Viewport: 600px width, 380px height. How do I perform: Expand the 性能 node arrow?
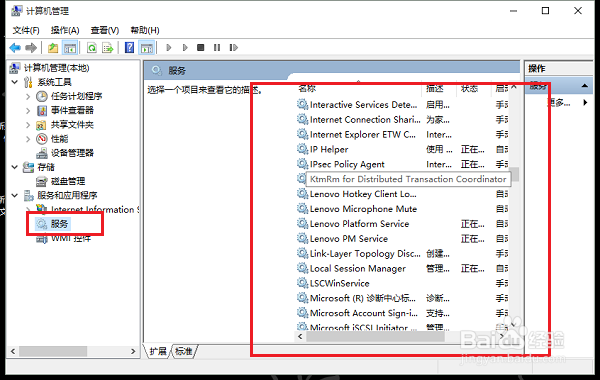(28, 139)
